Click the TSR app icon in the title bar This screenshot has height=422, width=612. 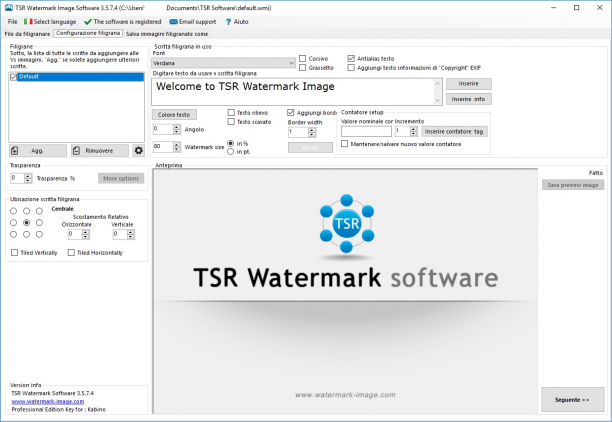9,7
